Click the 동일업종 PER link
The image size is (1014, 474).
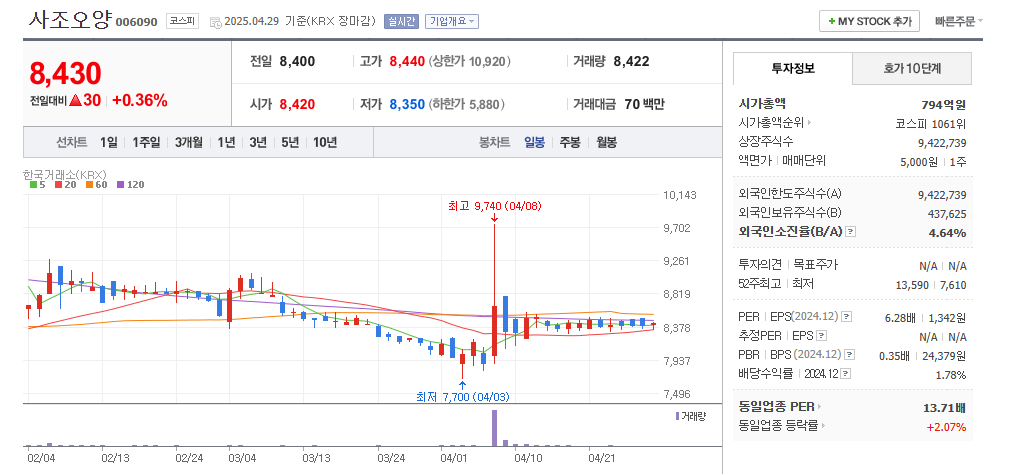click(776, 407)
